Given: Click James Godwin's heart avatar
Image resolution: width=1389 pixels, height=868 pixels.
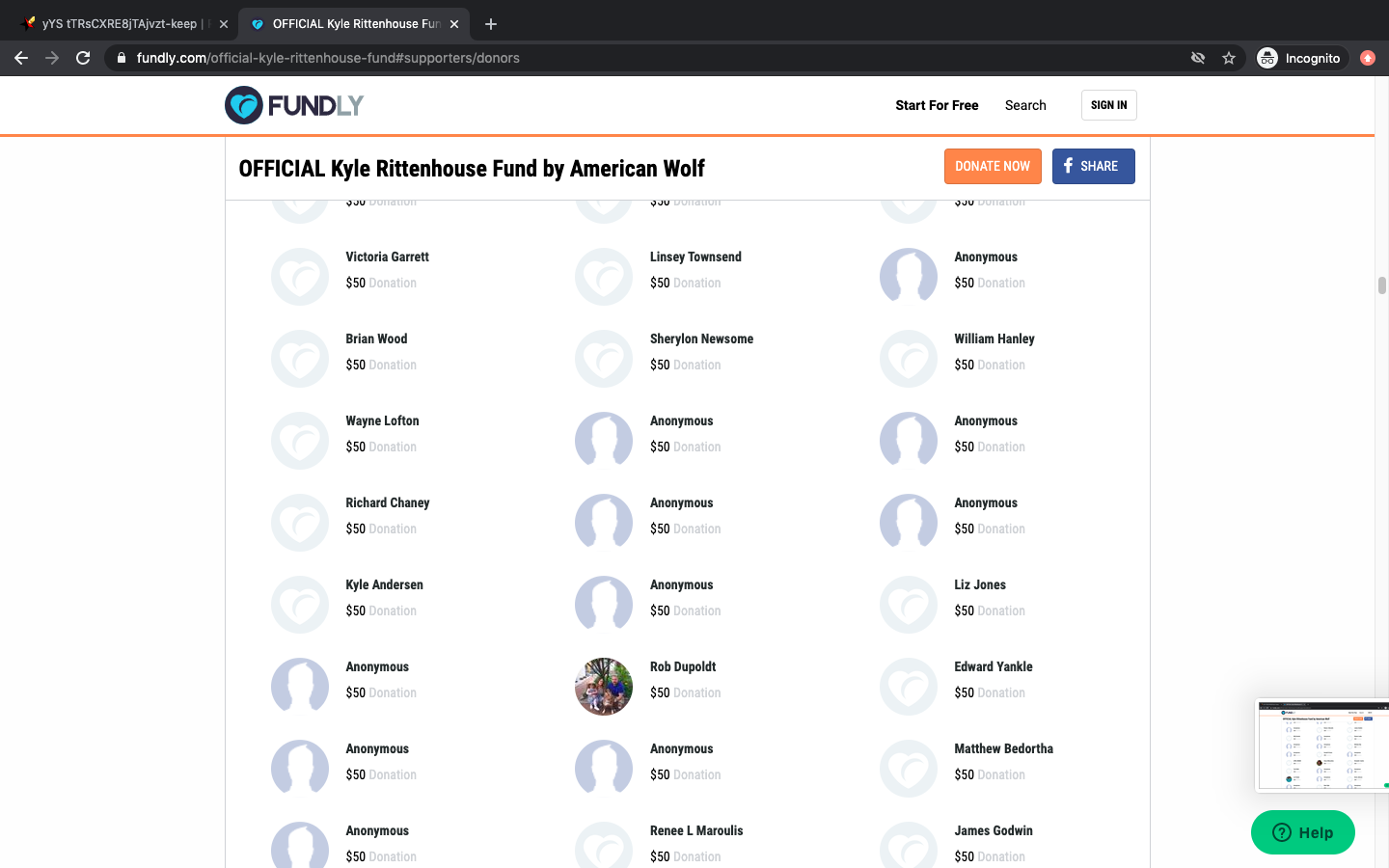Looking at the screenshot, I should [x=909, y=846].
